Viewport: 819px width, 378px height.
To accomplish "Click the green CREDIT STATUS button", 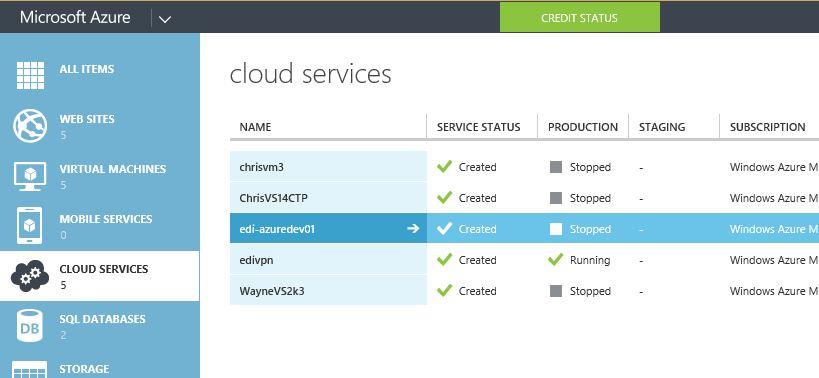I will pos(580,18).
